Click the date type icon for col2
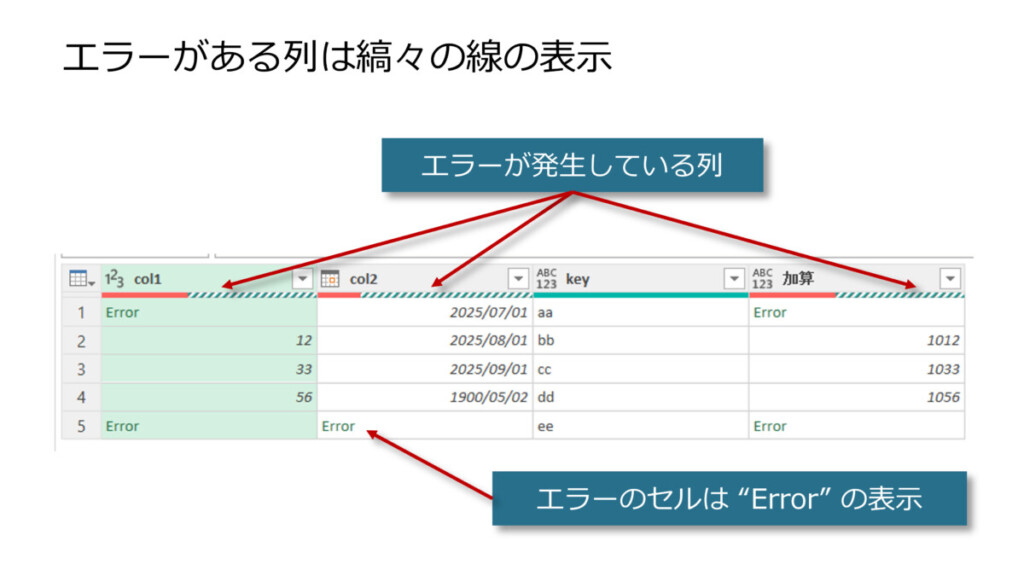Viewport: 1024px width, 576px height. (330, 279)
